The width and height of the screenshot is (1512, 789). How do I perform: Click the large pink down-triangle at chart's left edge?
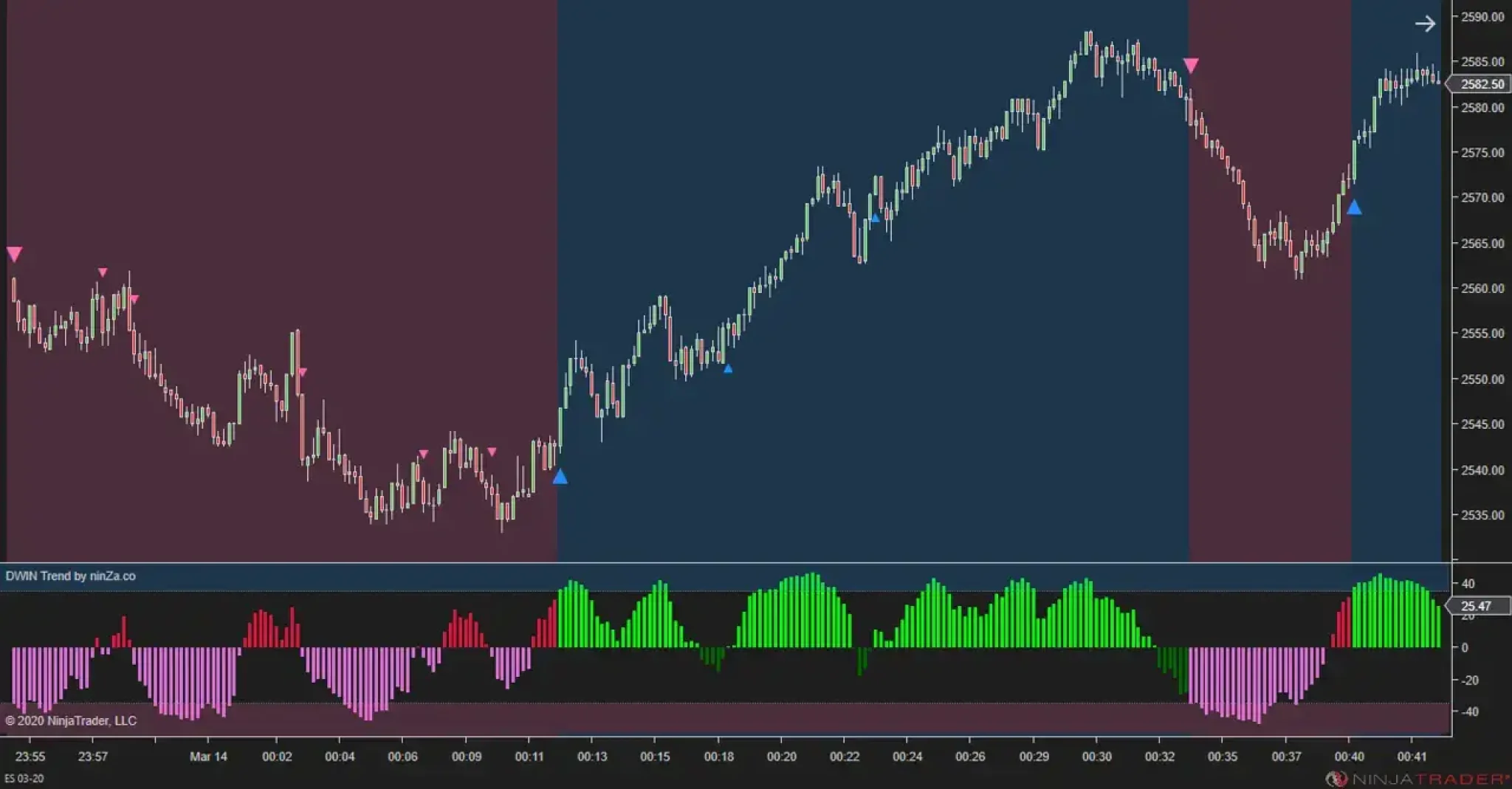coord(14,255)
